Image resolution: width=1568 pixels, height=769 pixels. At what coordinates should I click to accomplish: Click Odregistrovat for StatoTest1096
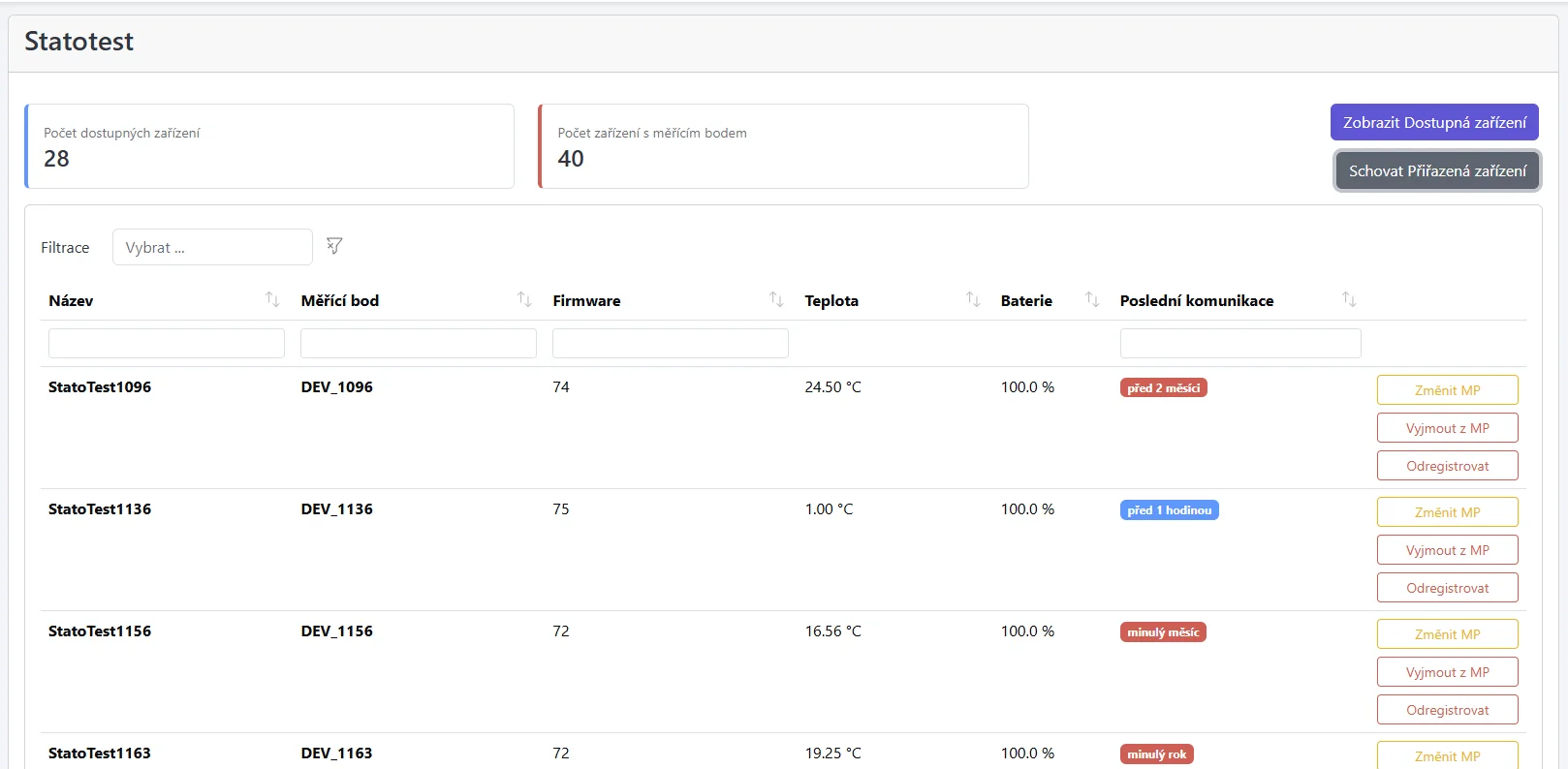coord(1447,466)
